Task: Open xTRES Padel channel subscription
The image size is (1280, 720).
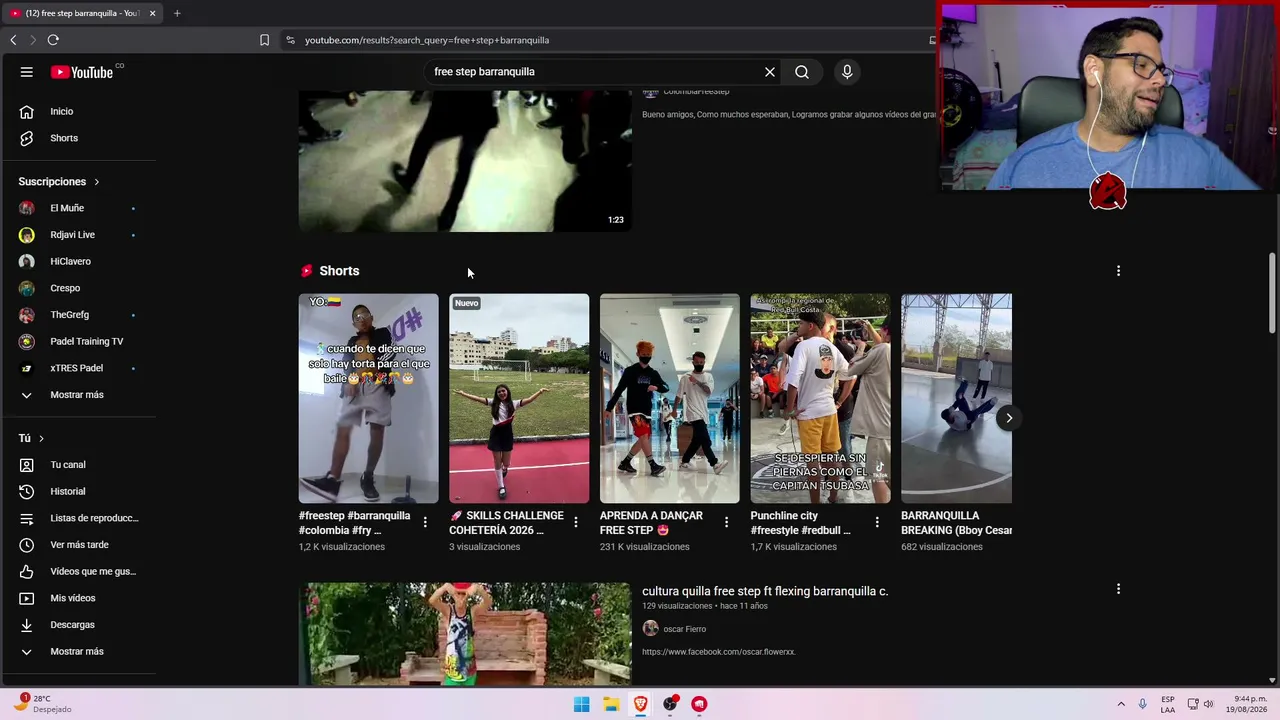Action: tap(78, 368)
